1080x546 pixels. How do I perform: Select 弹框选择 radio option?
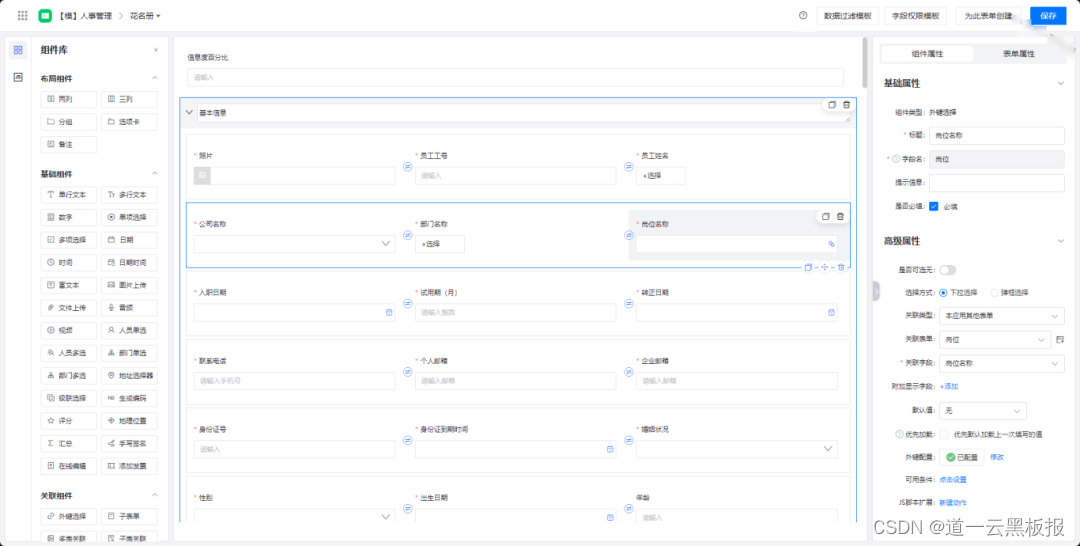tap(995, 293)
